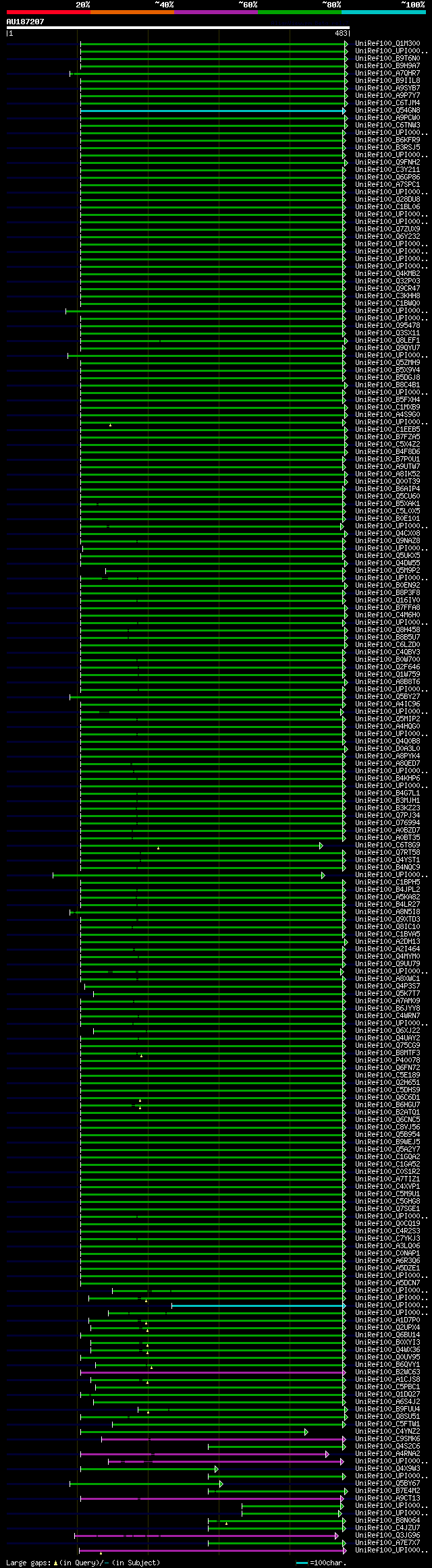Click the arrowhead ending the Q54GN8 bar
Image resolution: width=432 pixels, height=1568 pixels.
pyautogui.click(x=344, y=111)
